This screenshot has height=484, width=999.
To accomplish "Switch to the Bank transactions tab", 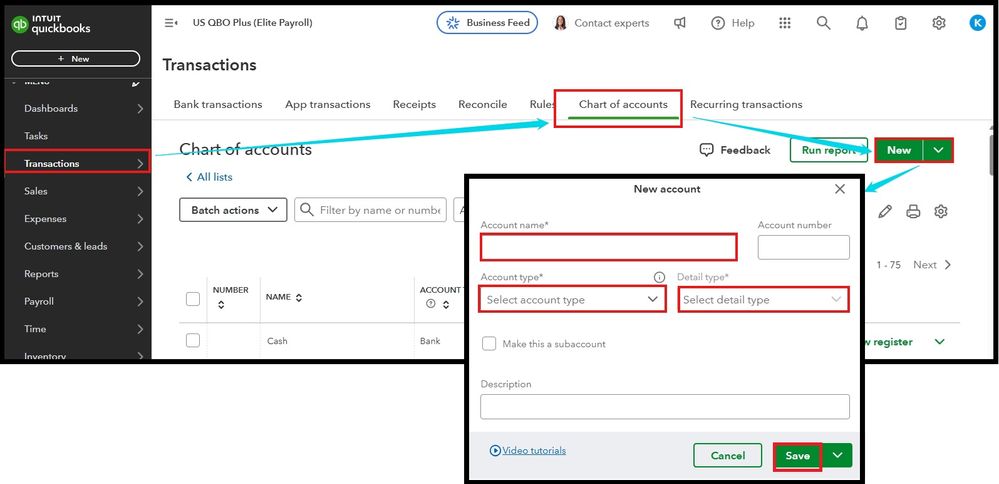I will [218, 104].
